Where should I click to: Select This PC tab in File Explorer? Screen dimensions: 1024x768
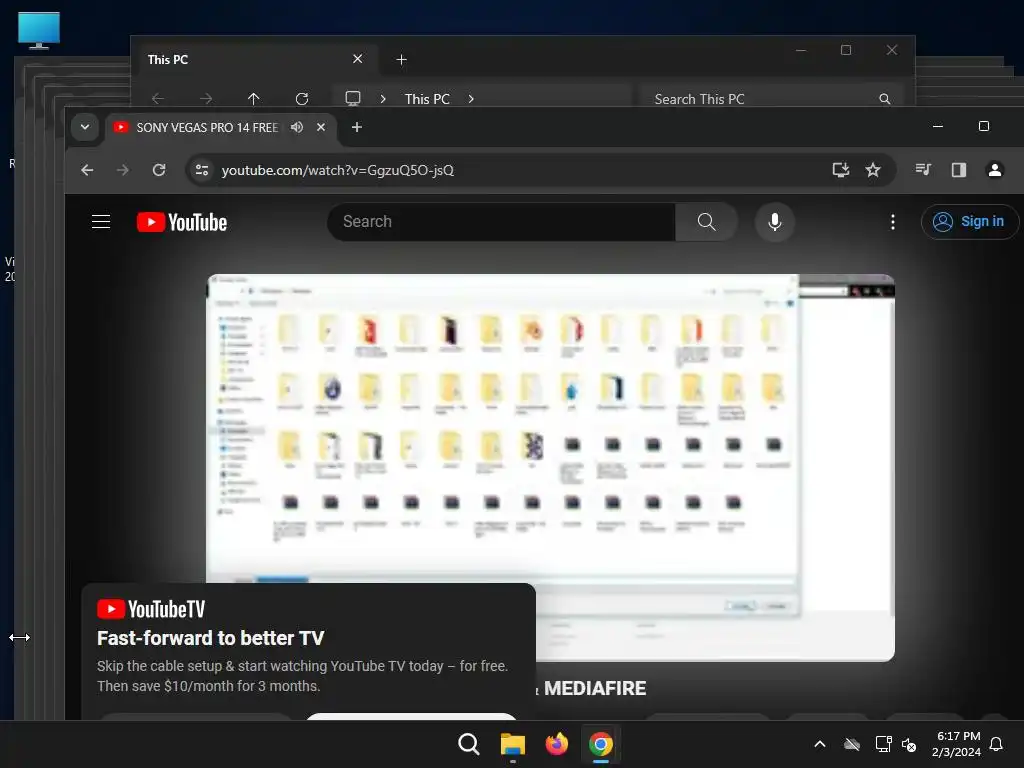coord(168,59)
